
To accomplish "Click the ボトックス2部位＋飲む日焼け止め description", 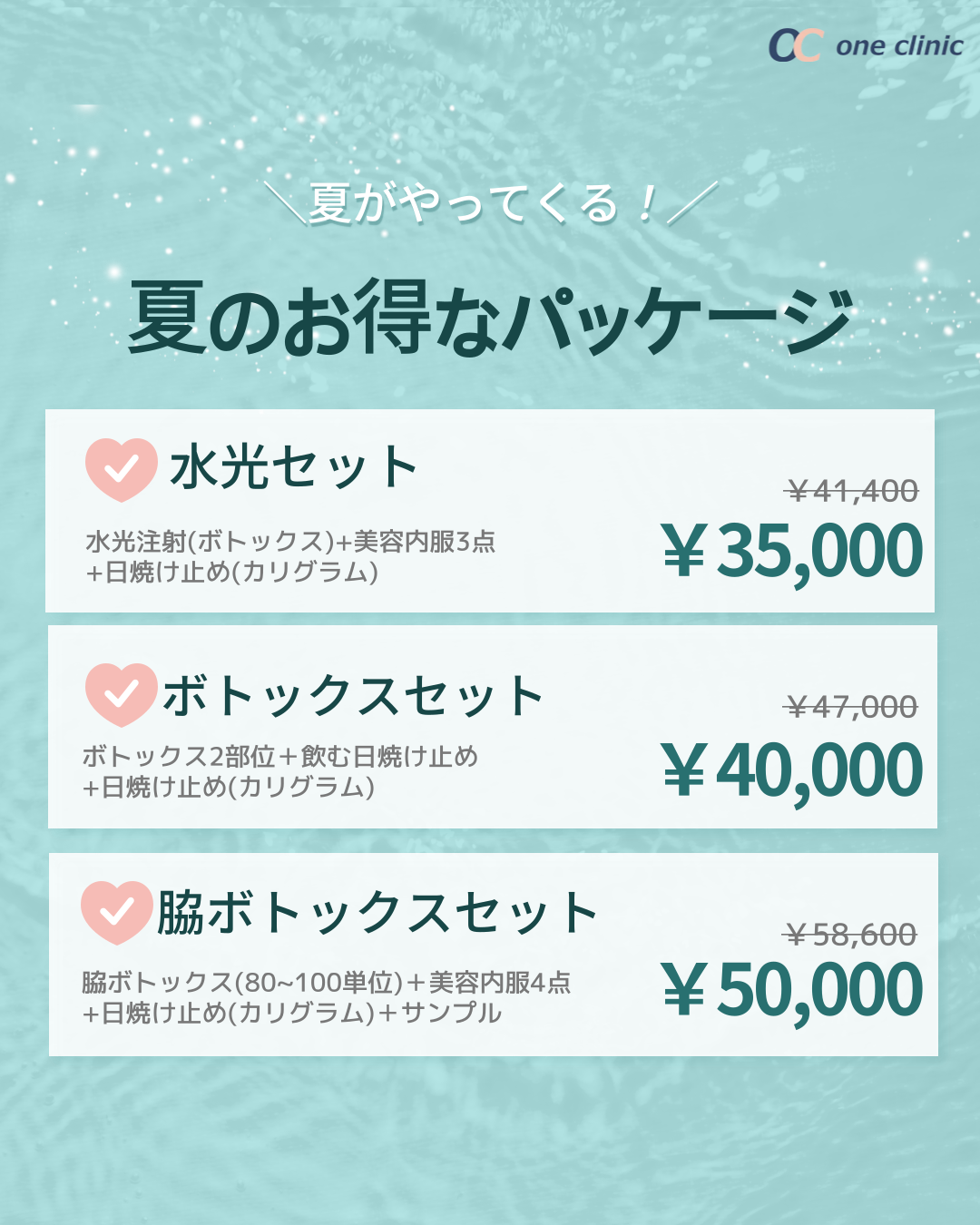I will (279, 756).
